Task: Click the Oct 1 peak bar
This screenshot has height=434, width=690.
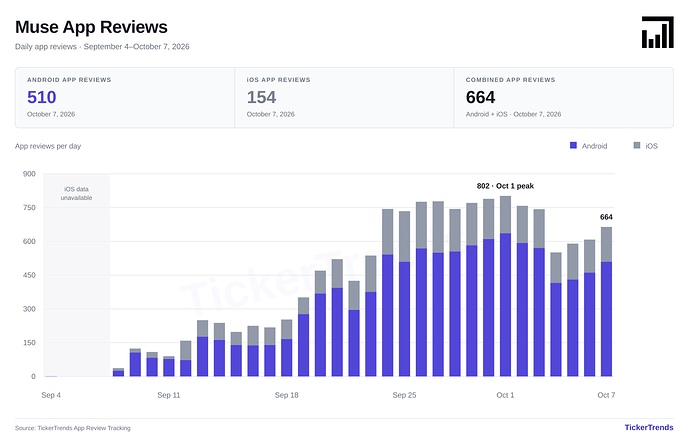Action: tap(505, 286)
